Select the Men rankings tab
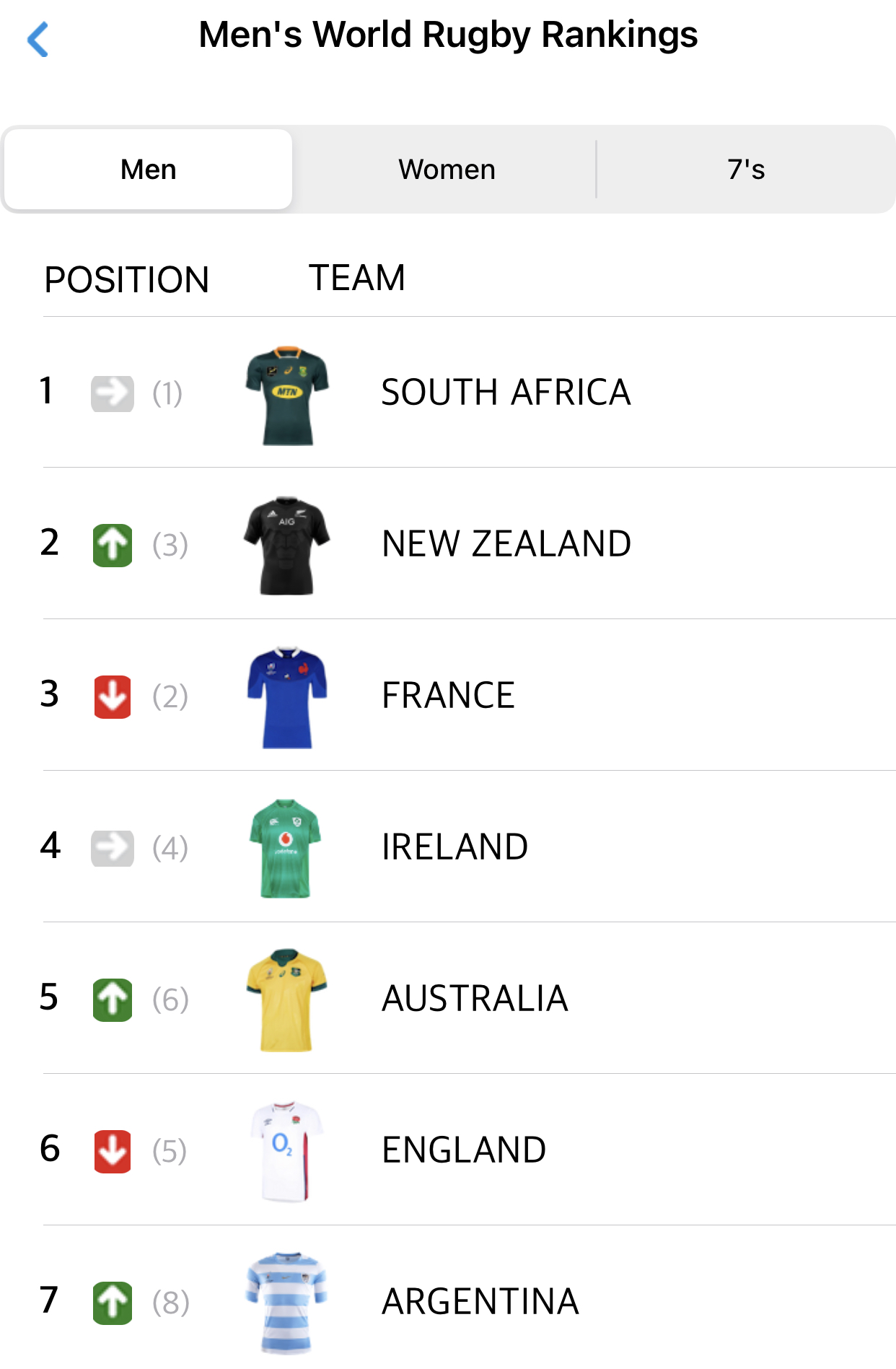Image resolution: width=896 pixels, height=1369 pixels. 149,170
